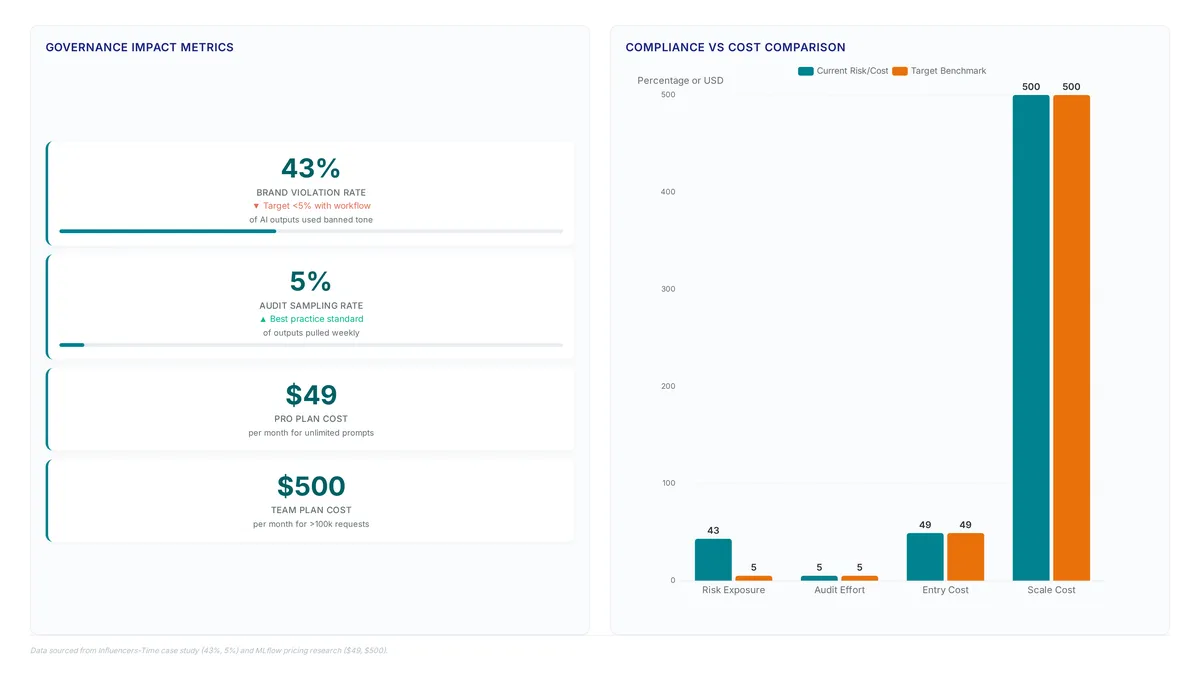The height and width of the screenshot is (675, 1200).
Task: Click 'per month for >100k requests' text
Action: click(x=311, y=524)
